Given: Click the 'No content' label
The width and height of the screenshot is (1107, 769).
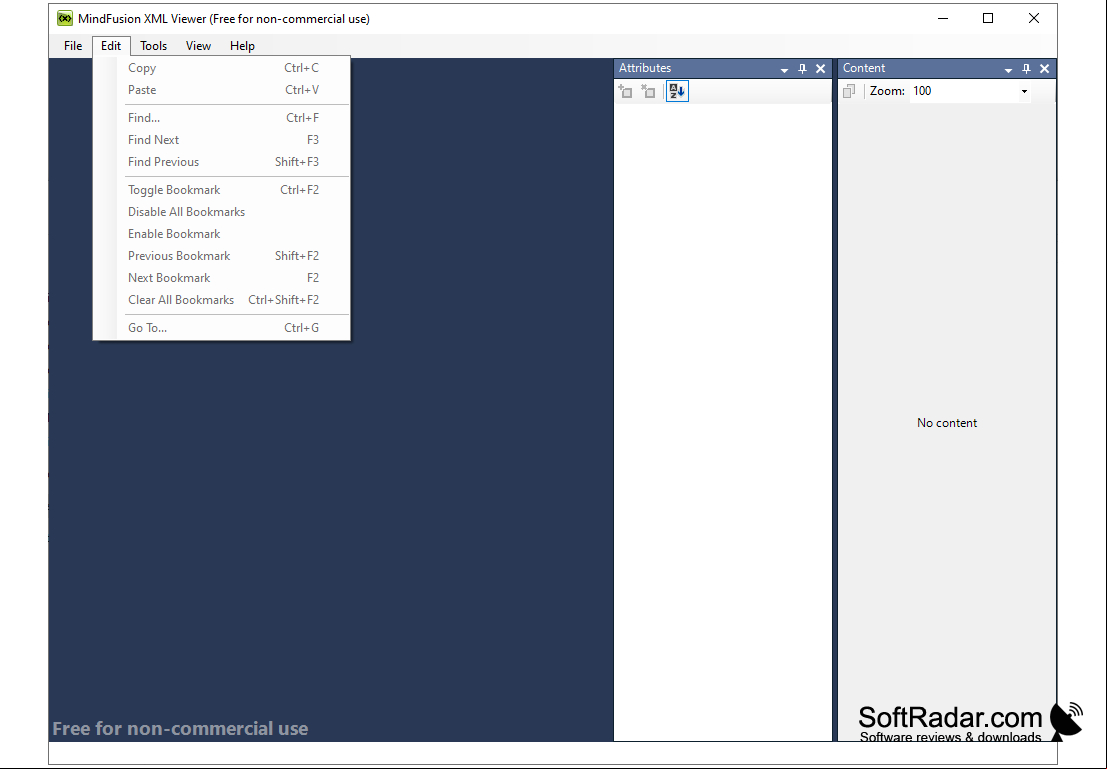Looking at the screenshot, I should [947, 423].
